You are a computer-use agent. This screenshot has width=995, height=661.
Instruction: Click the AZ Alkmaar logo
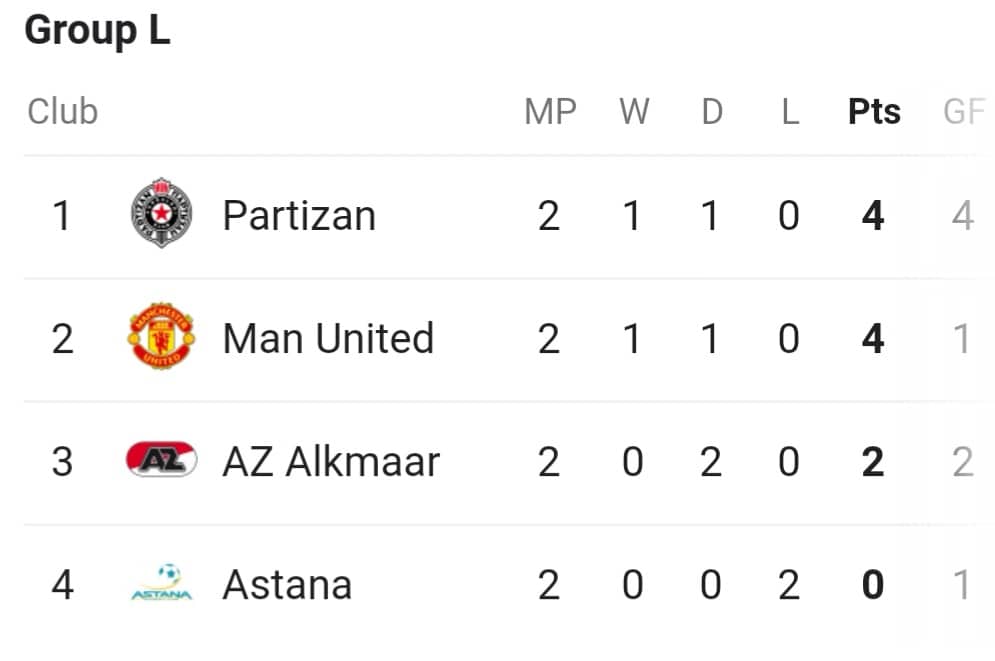[161, 459]
